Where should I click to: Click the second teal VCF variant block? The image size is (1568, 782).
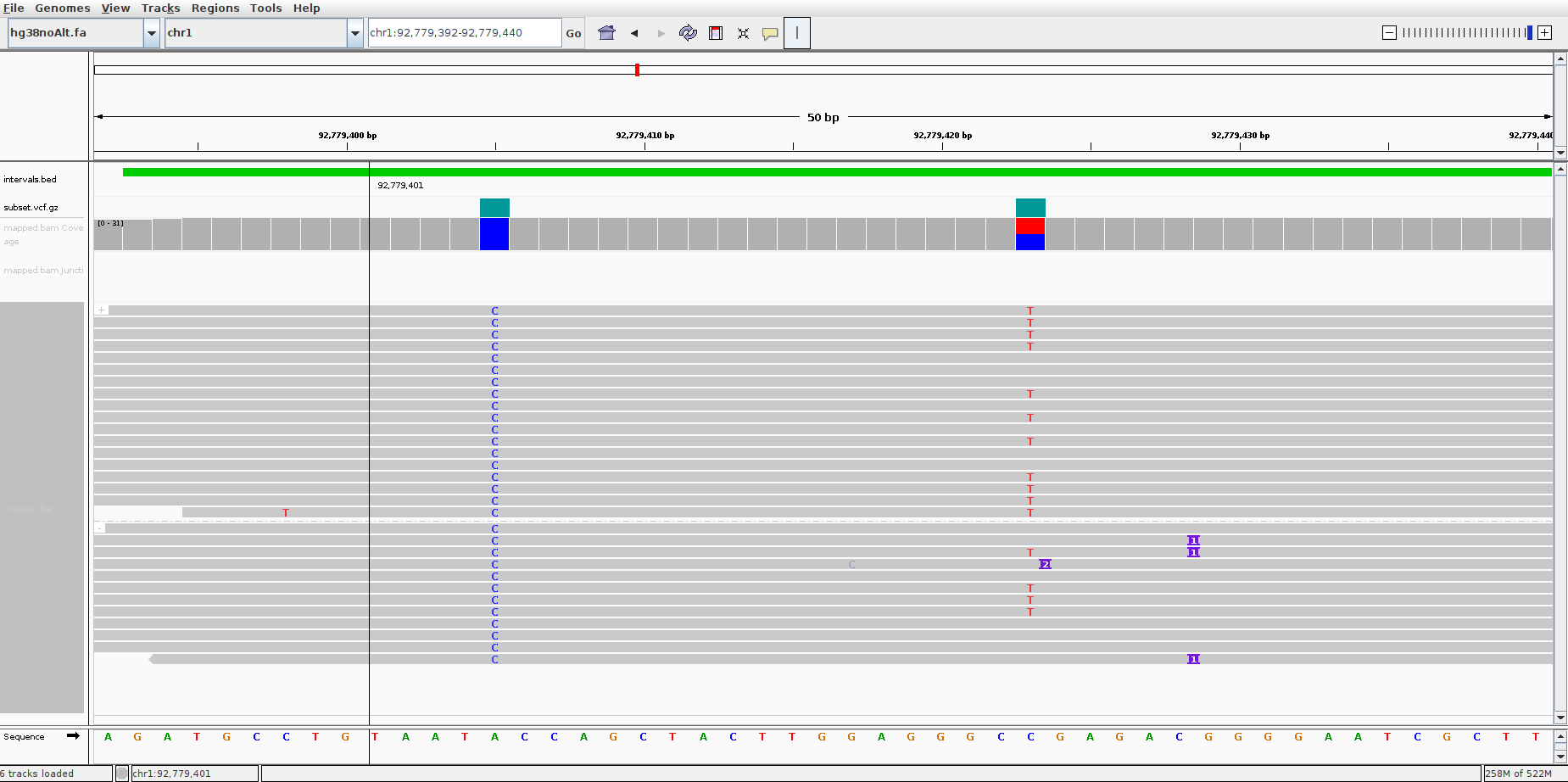[1030, 208]
